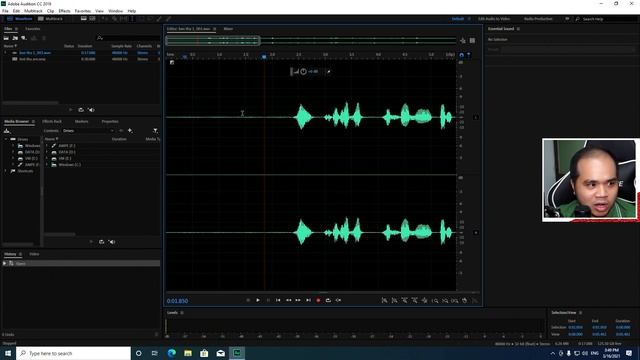Click Zoom Out Time icon
640x360 pixels.
414,300
